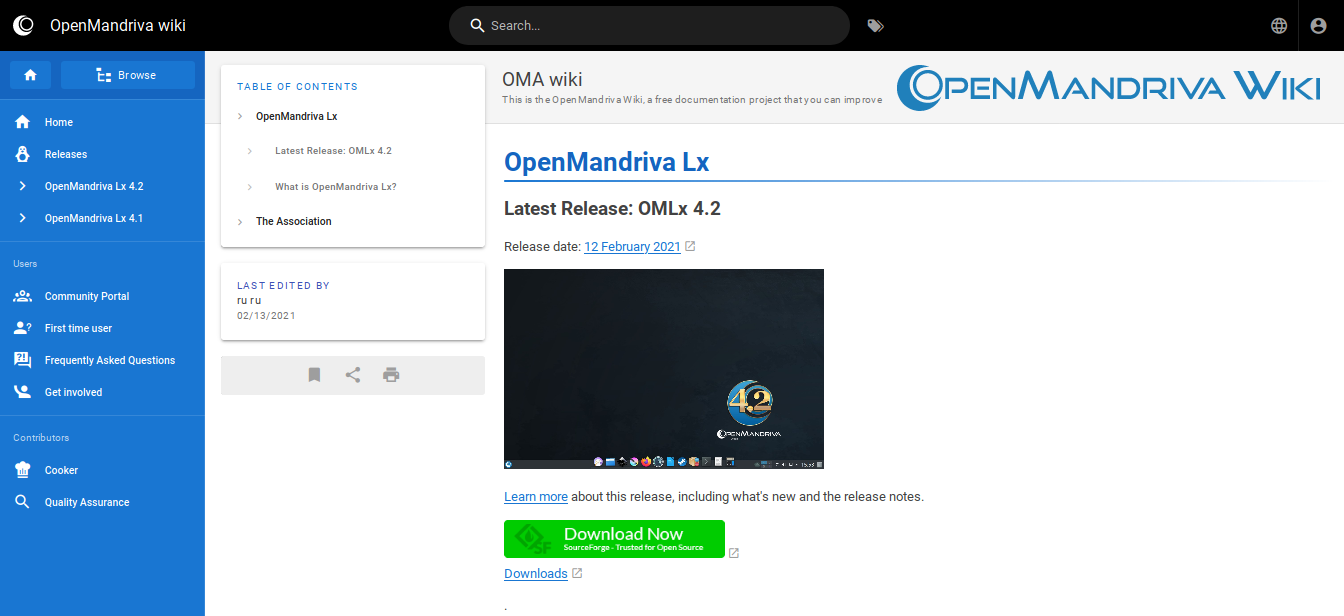Click external link icon after Downloads
1344x616 pixels.
(x=577, y=573)
